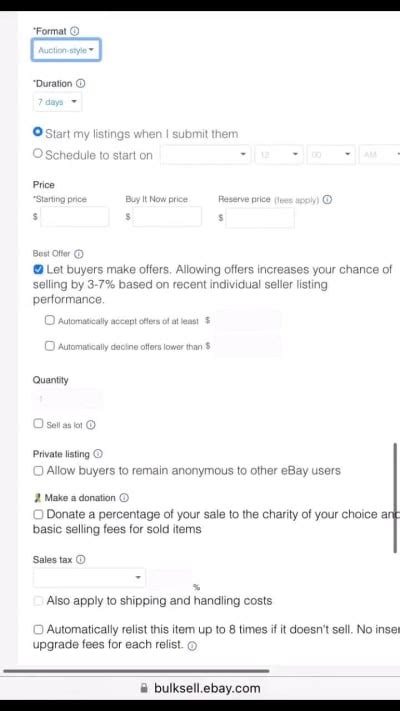Open the Reserve price info icon
Image resolution: width=400 pixels, height=711 pixels.
pos(327,200)
